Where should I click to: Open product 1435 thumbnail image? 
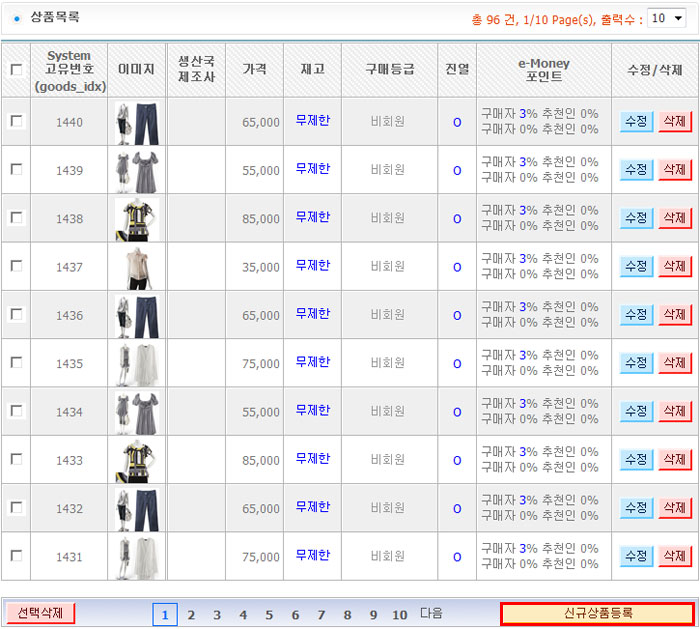(137, 365)
